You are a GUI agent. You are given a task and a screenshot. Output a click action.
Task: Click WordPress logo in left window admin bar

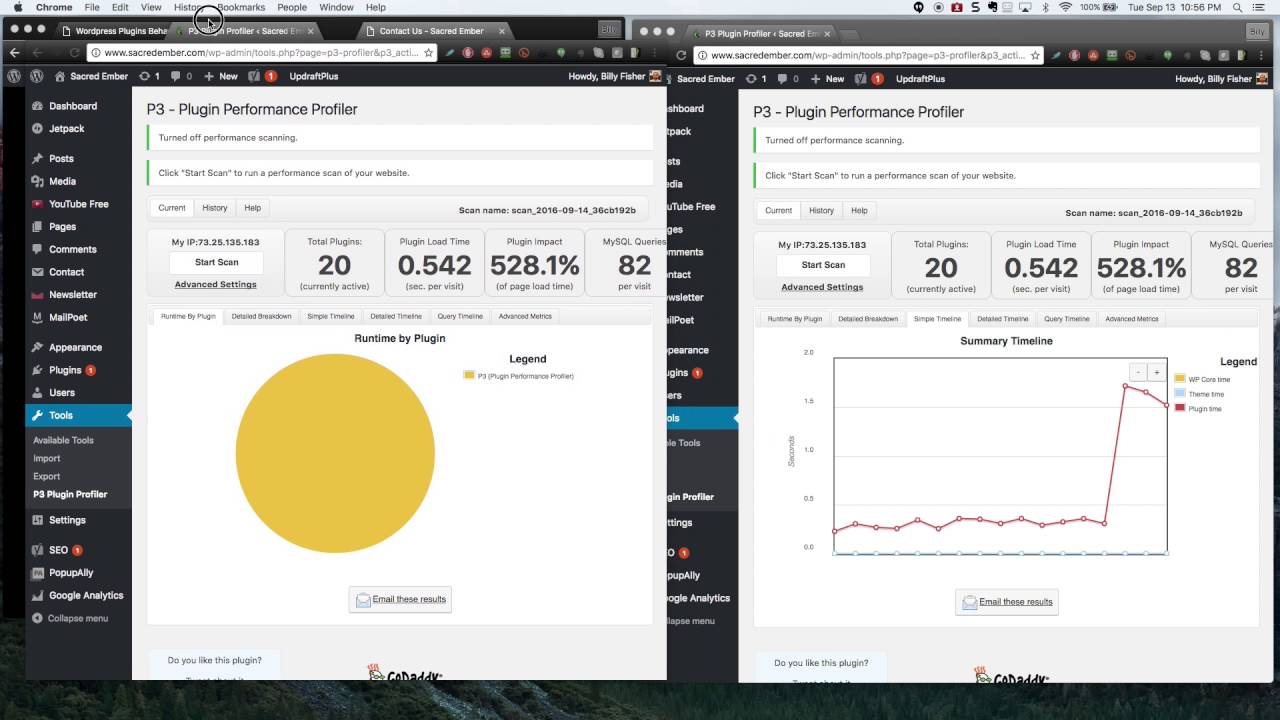coord(36,76)
